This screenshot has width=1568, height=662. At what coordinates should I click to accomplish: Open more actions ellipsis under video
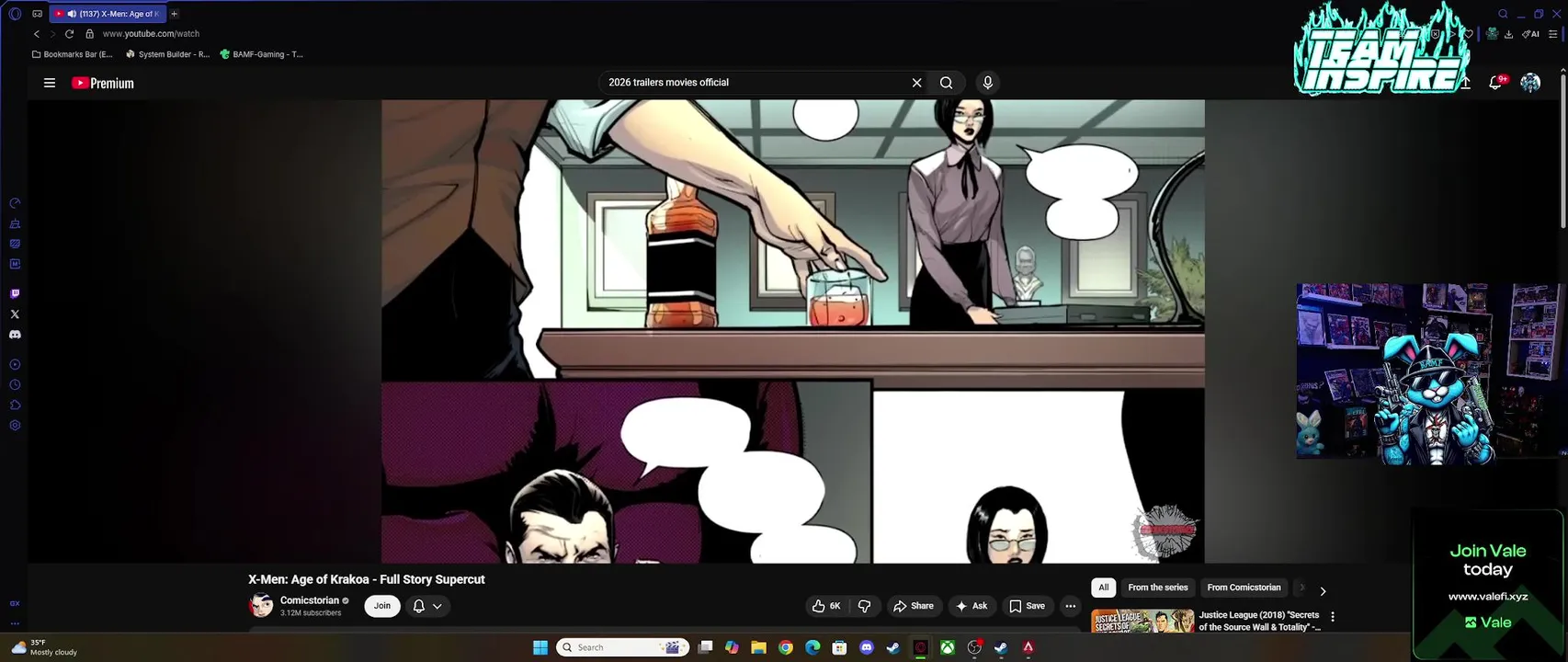pyautogui.click(x=1070, y=606)
